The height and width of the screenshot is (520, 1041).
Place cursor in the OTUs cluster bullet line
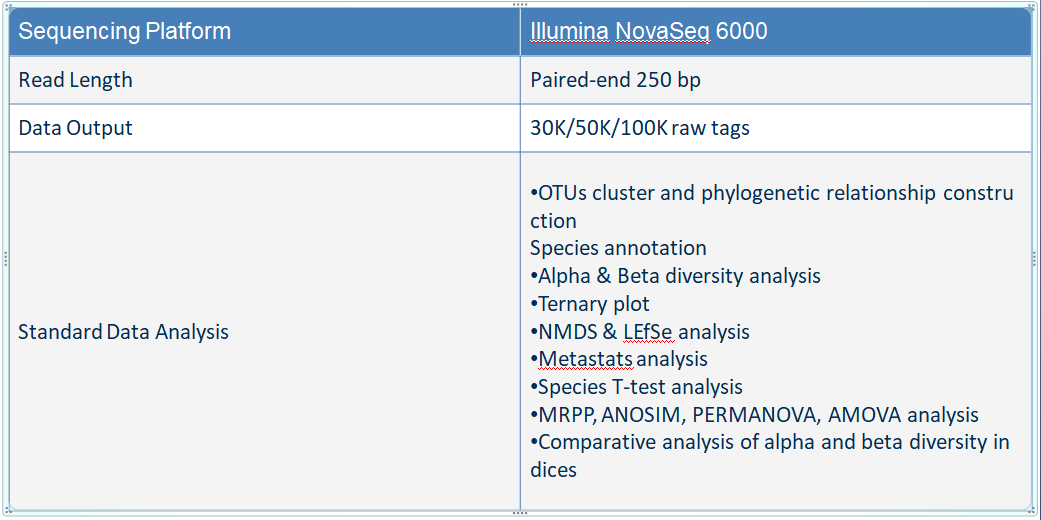coord(770,193)
